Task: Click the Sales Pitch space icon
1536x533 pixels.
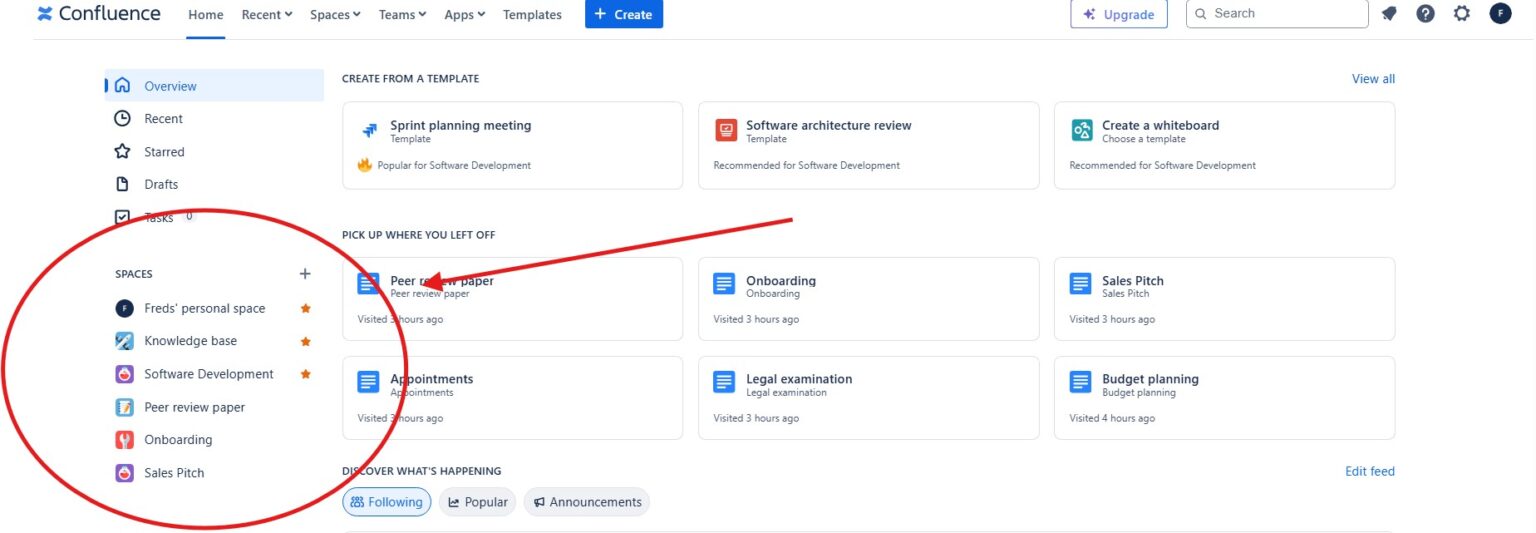Action: coord(124,473)
